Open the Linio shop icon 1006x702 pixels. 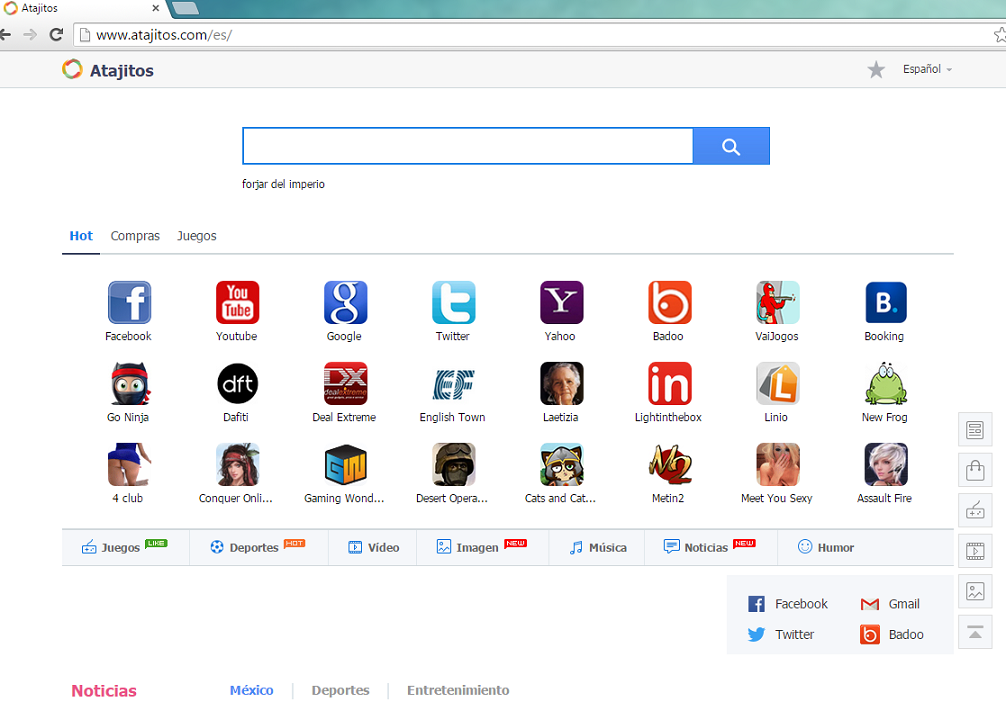tap(778, 383)
